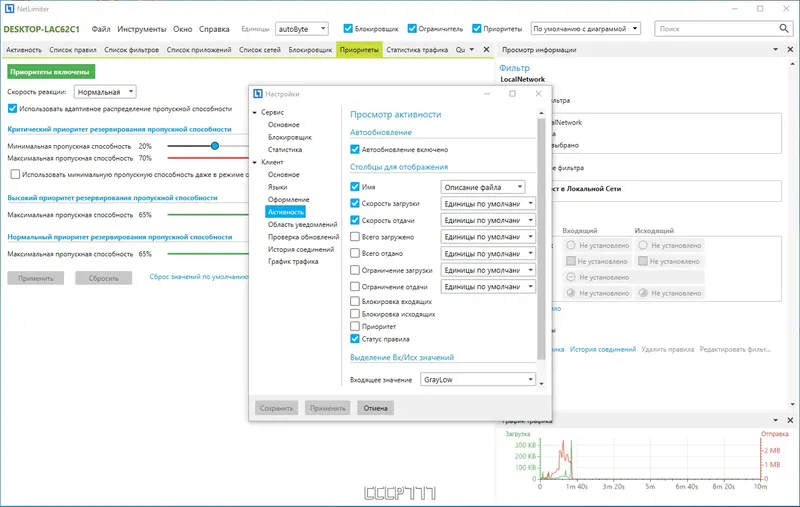Open the Инструменты menu
Viewport: 800px width, 507px height.
[142, 29]
